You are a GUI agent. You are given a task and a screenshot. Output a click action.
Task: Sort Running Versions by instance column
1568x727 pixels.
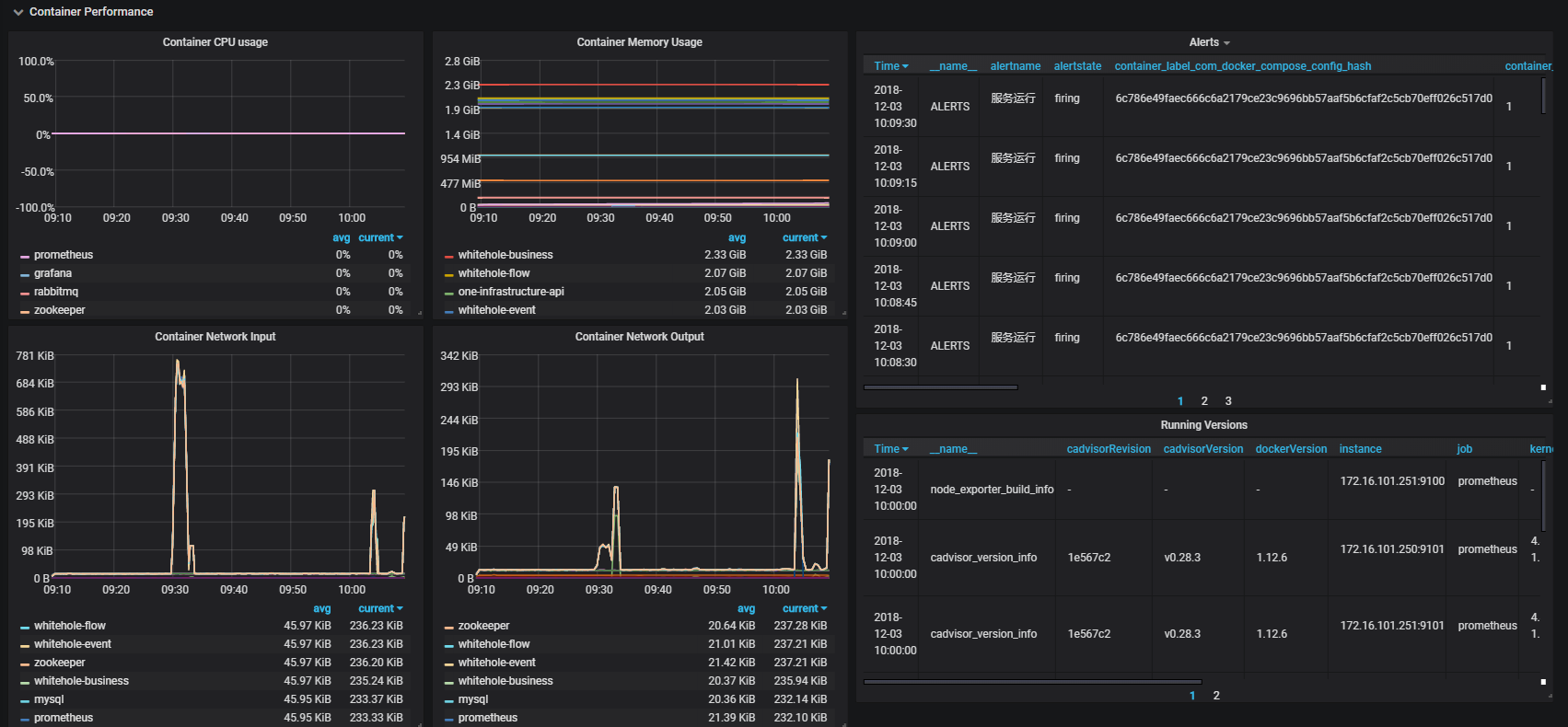click(1360, 449)
